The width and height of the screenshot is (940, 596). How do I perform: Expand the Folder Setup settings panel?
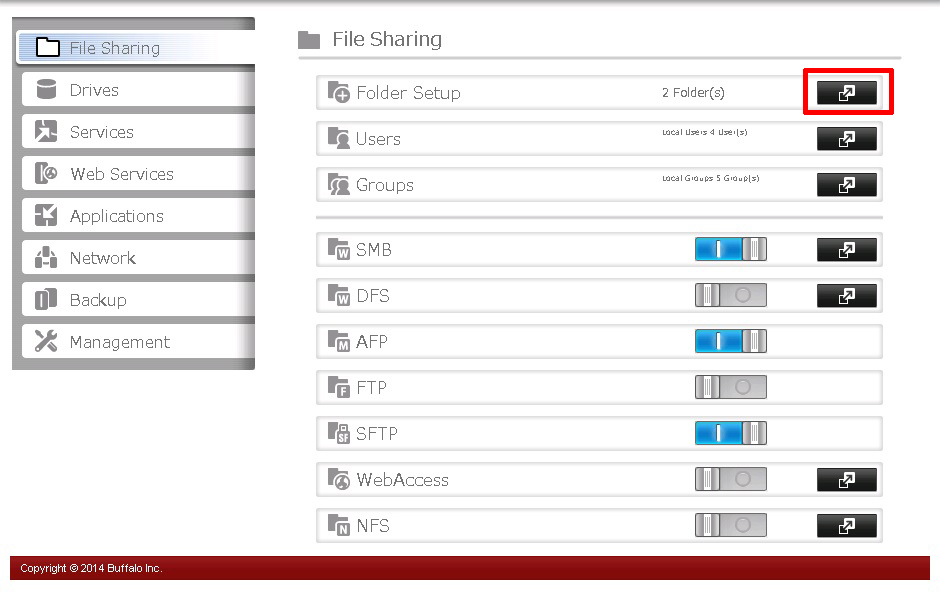click(x=847, y=92)
